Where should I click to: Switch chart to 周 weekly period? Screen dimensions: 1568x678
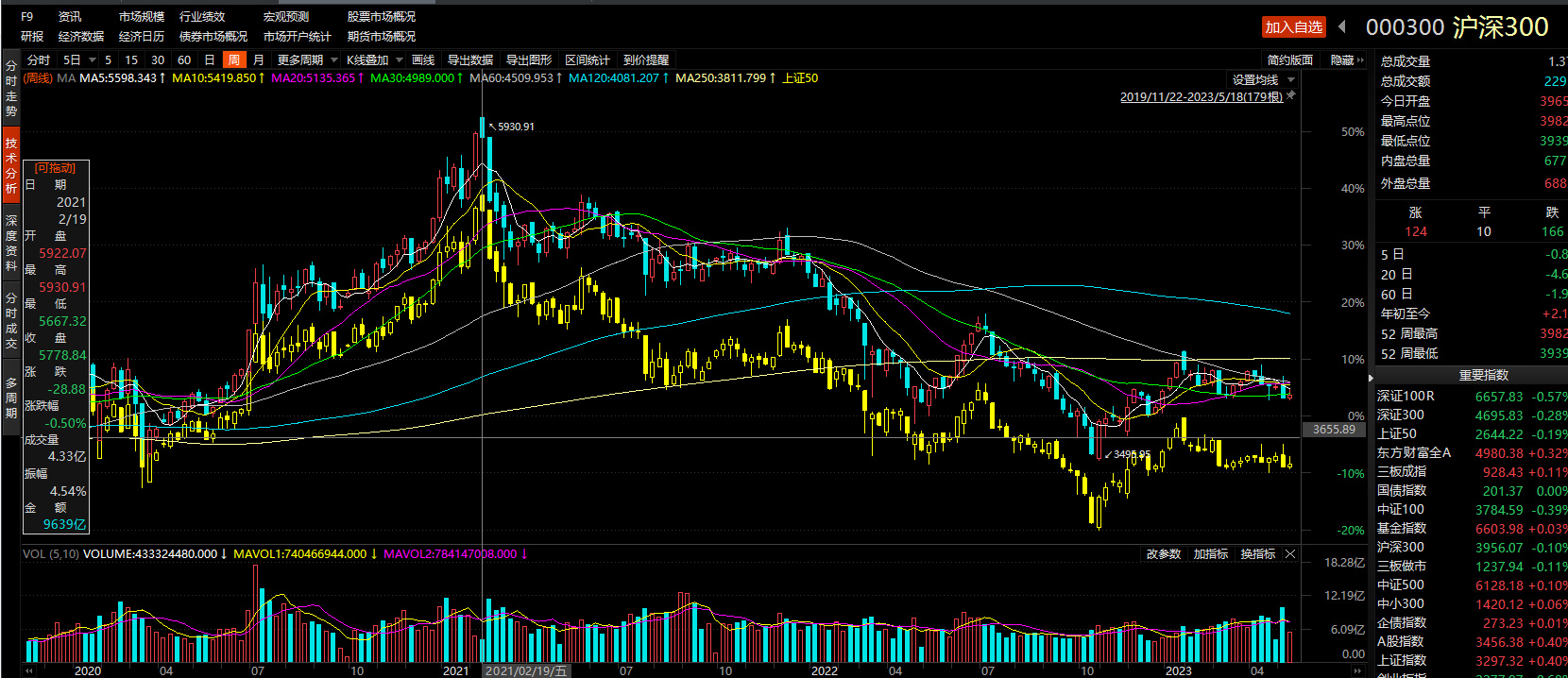click(x=233, y=60)
